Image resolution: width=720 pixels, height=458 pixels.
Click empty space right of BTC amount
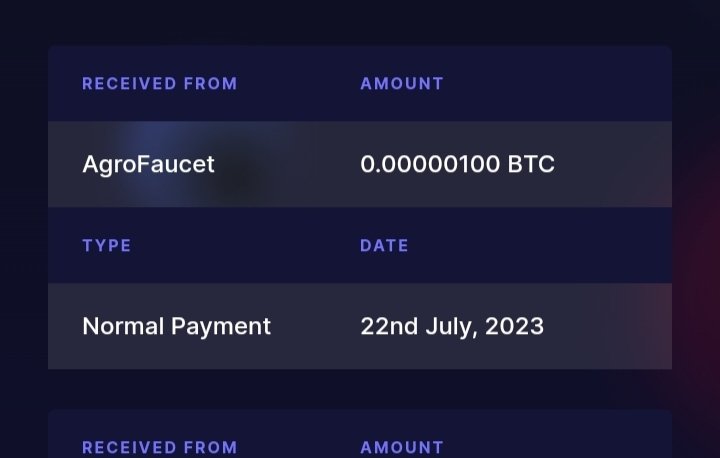(x=613, y=164)
